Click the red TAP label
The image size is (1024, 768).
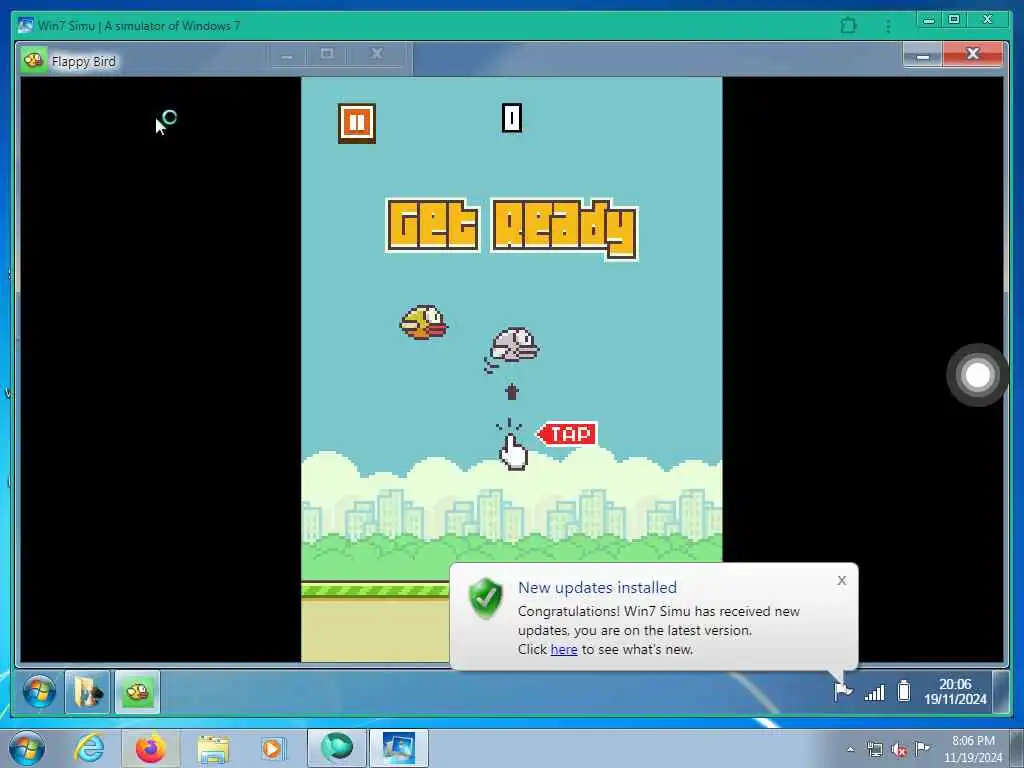567,434
